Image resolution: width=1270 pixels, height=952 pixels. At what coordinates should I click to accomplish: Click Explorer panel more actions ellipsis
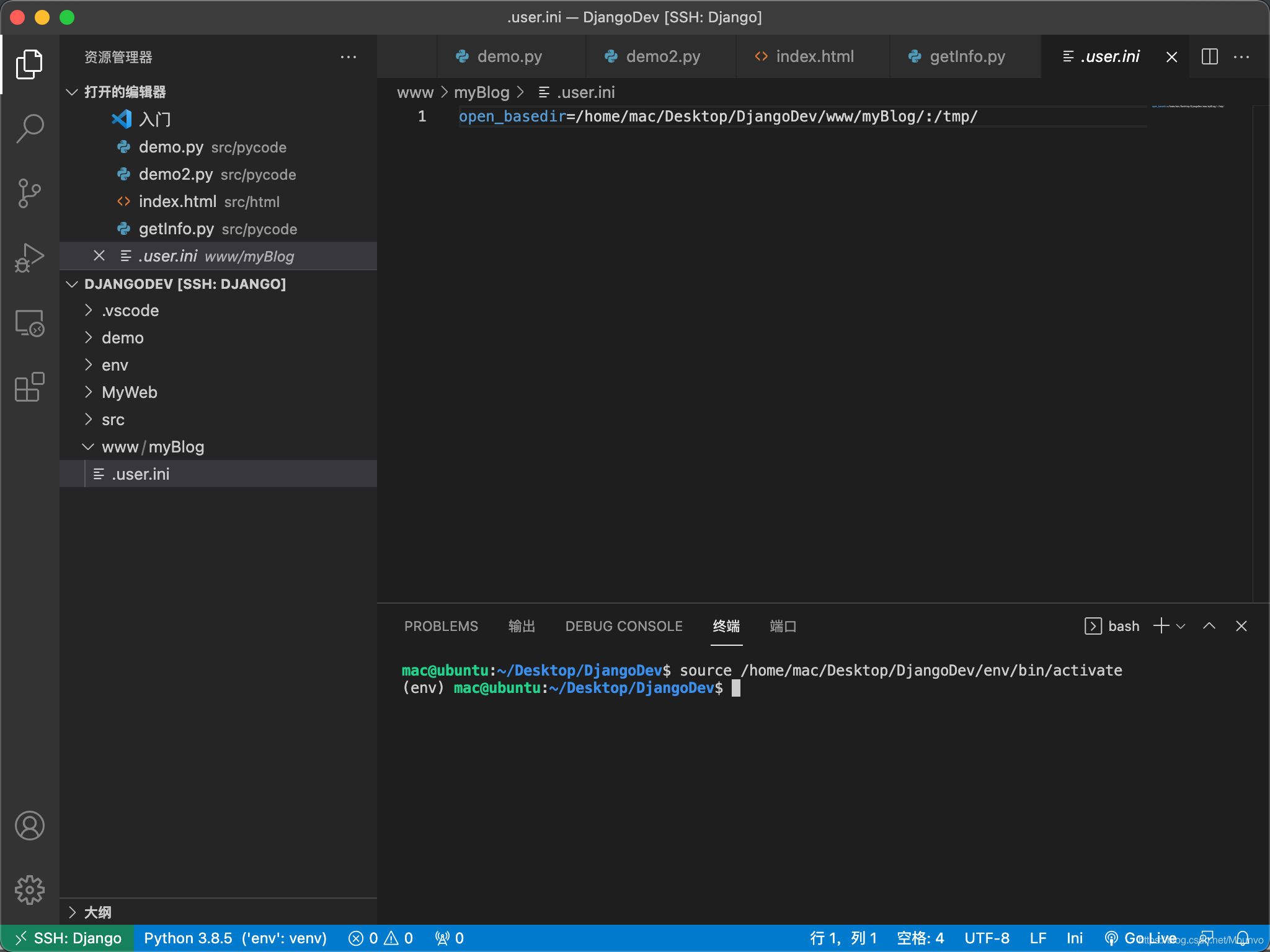(349, 57)
